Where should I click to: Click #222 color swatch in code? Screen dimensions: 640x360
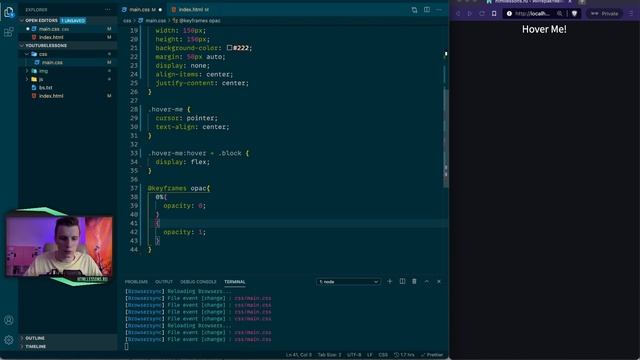click(x=229, y=48)
